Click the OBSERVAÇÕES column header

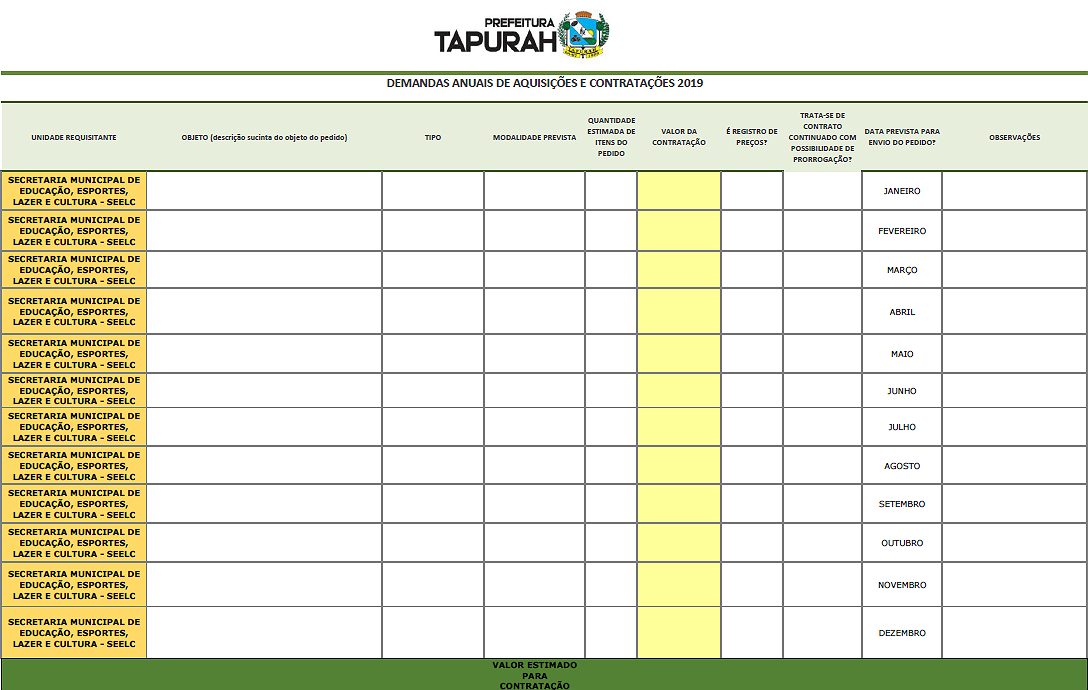click(x=1014, y=137)
